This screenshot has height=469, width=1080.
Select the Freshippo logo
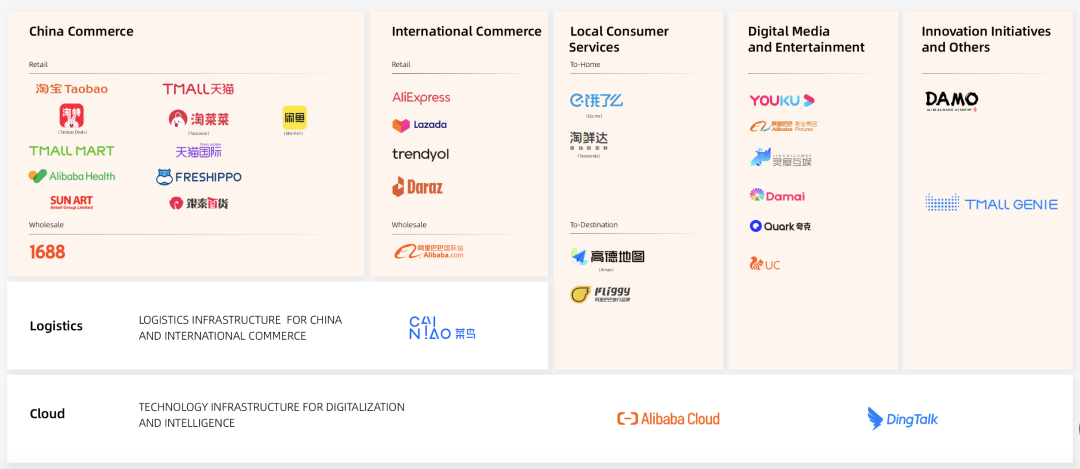(x=198, y=177)
